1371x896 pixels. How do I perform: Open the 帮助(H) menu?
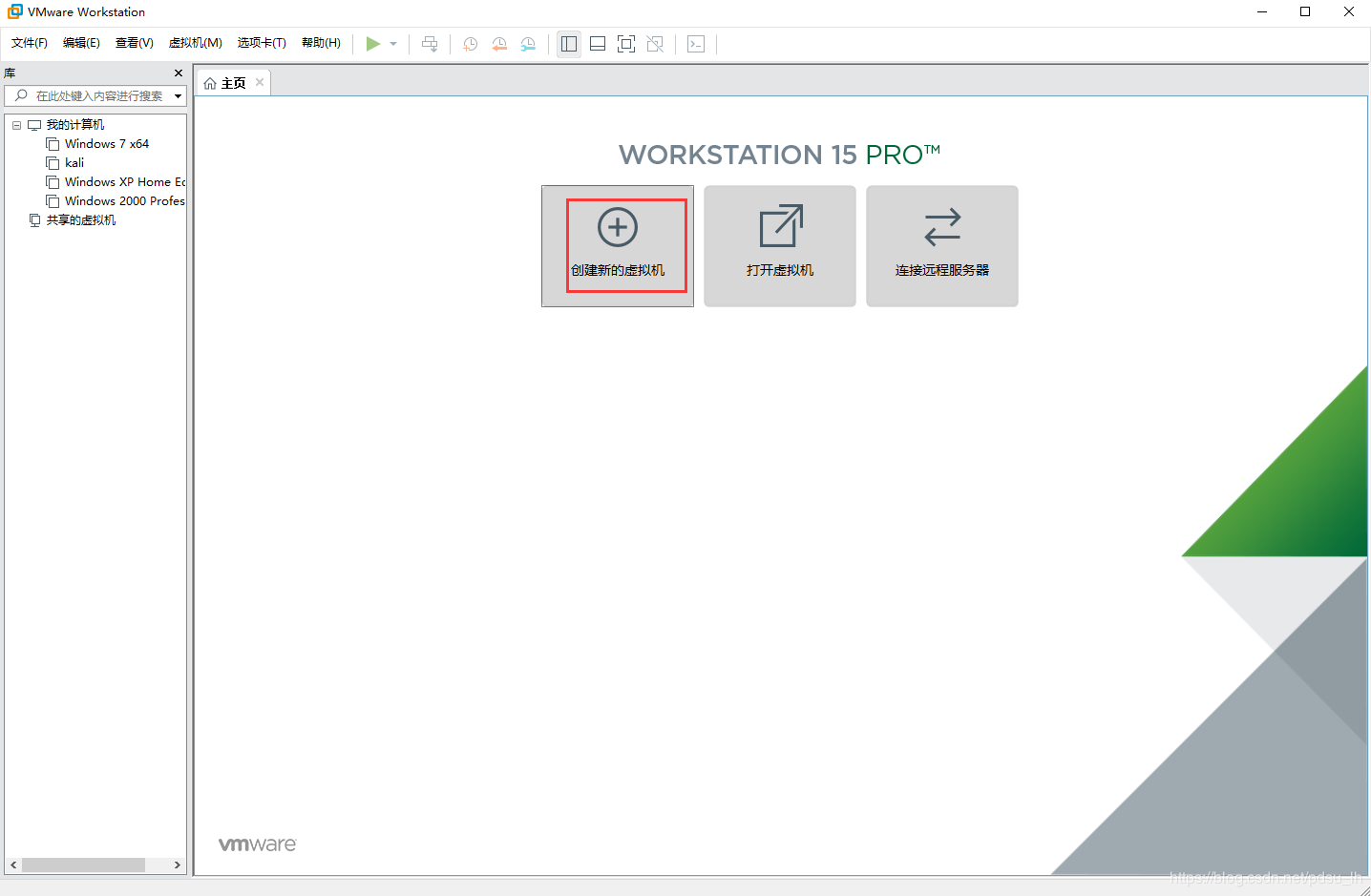(321, 43)
